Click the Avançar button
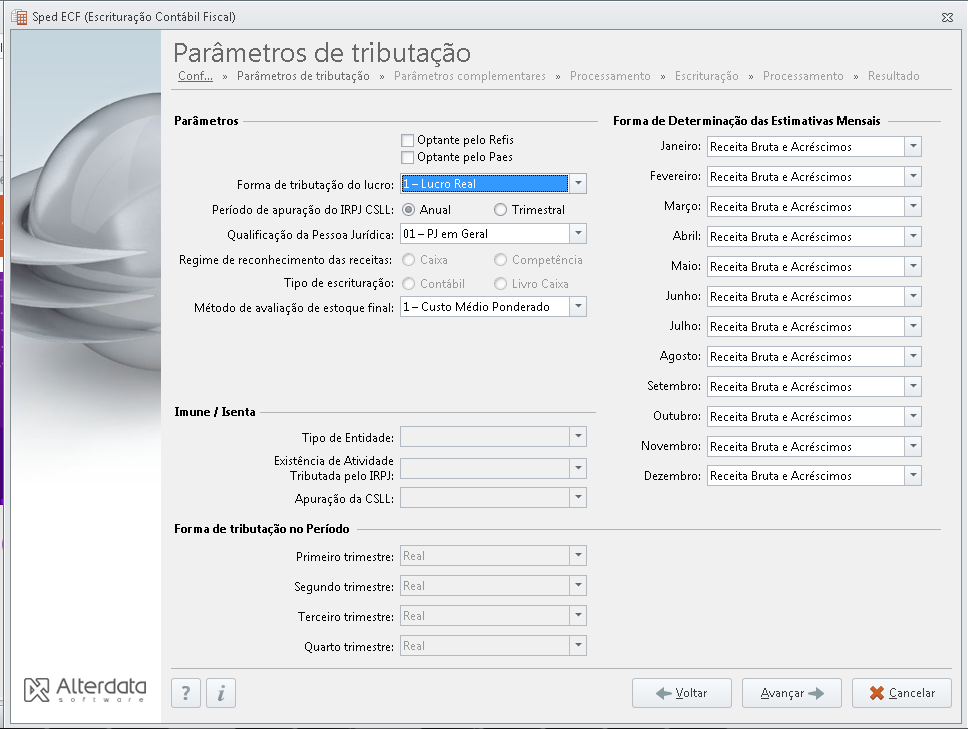The width and height of the screenshot is (968, 729). (x=791, y=693)
